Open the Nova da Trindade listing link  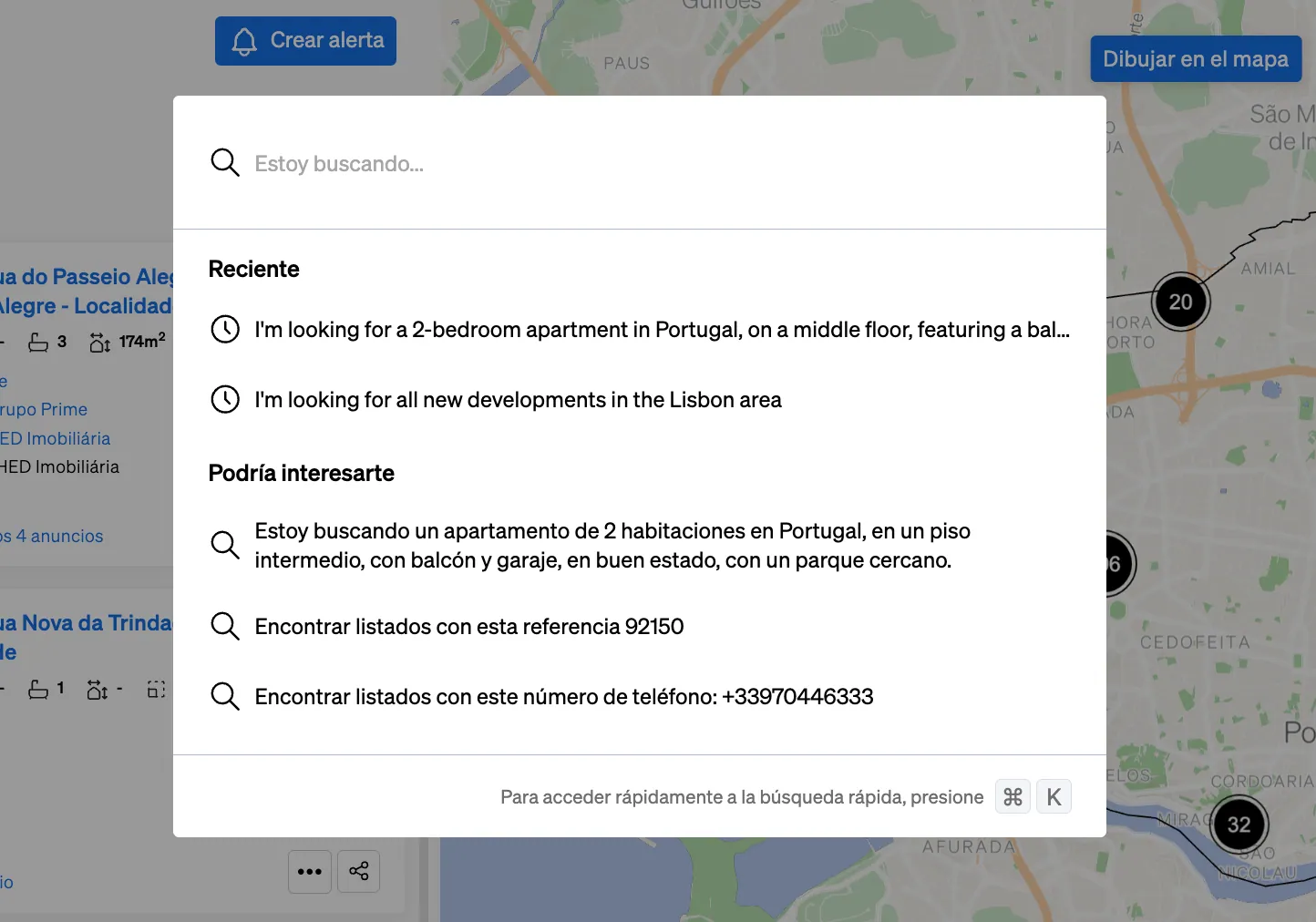click(x=86, y=637)
